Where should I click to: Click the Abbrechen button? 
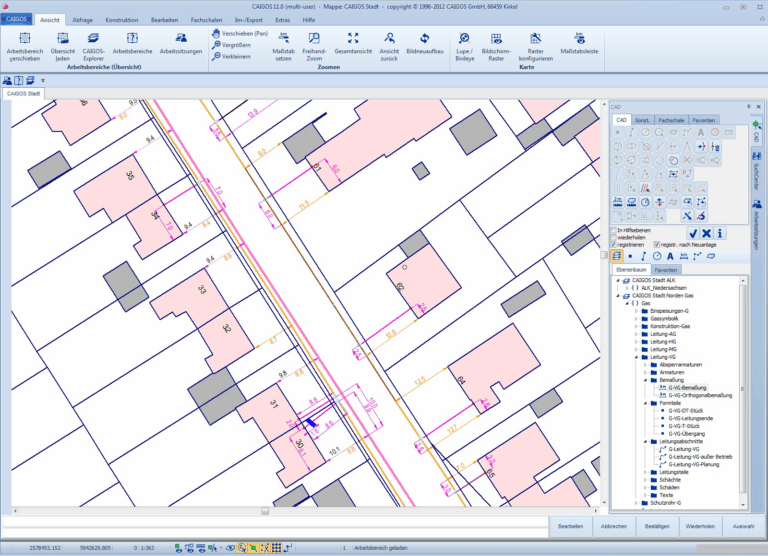click(x=616, y=525)
